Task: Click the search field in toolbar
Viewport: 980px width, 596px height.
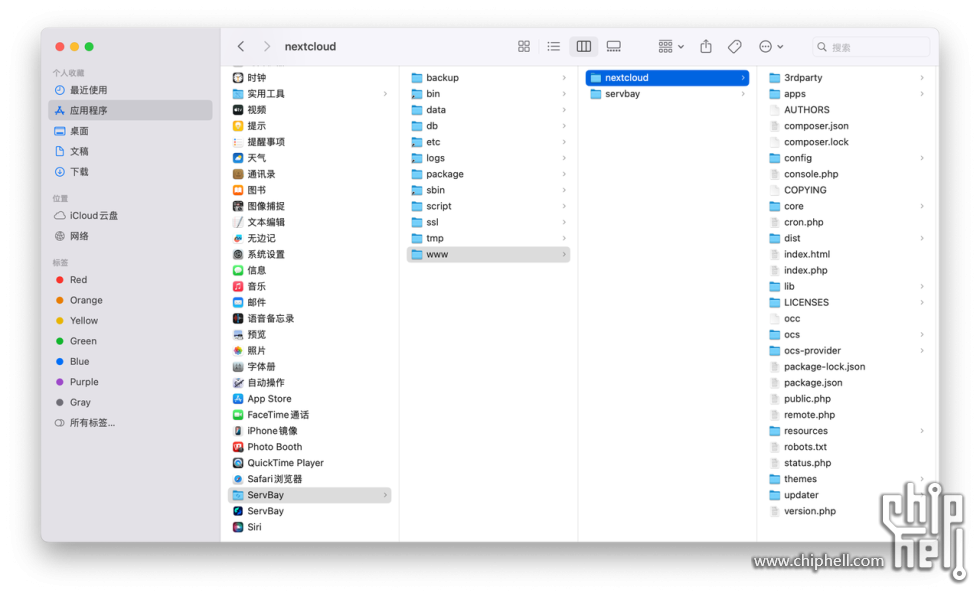Action: pyautogui.click(x=871, y=47)
